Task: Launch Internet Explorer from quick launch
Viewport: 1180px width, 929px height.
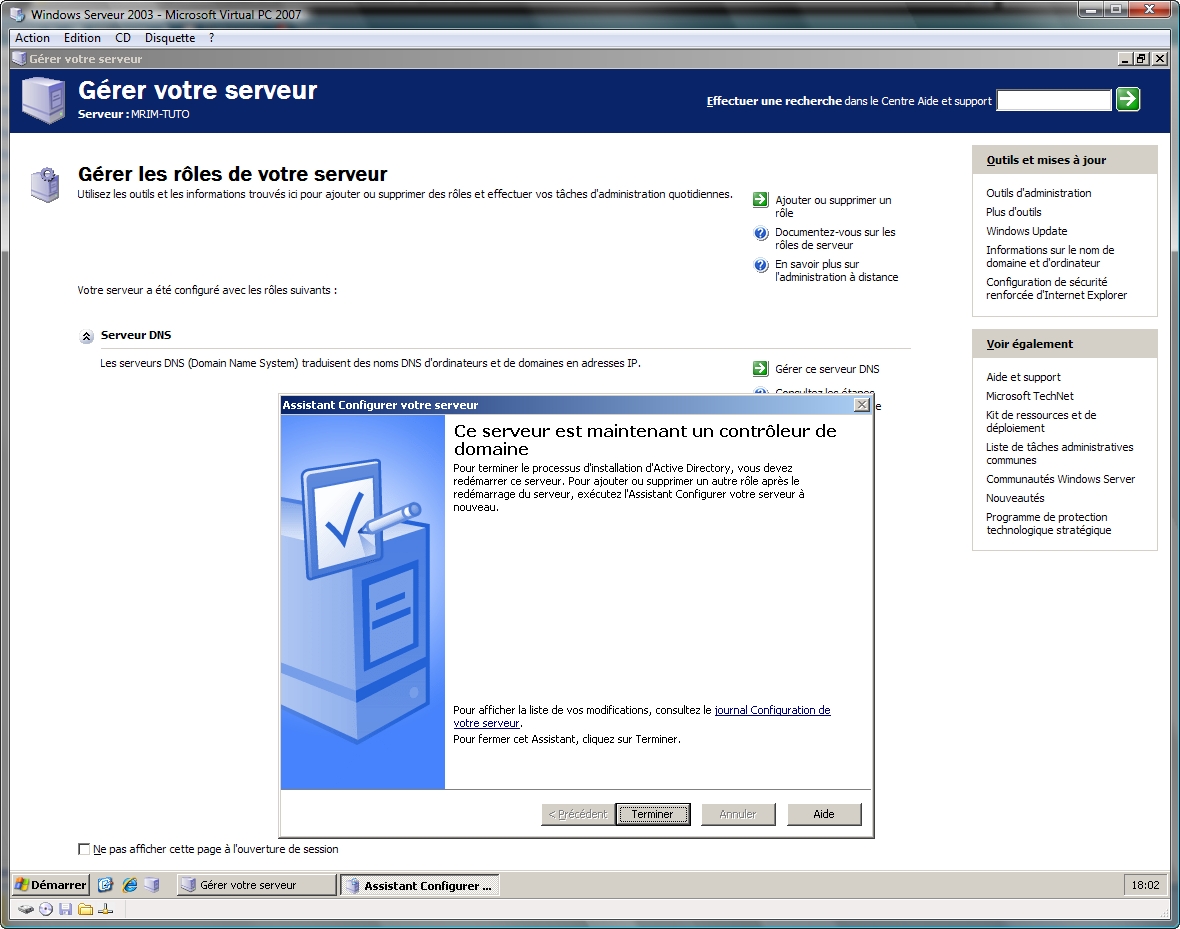Action: pyautogui.click(x=129, y=885)
